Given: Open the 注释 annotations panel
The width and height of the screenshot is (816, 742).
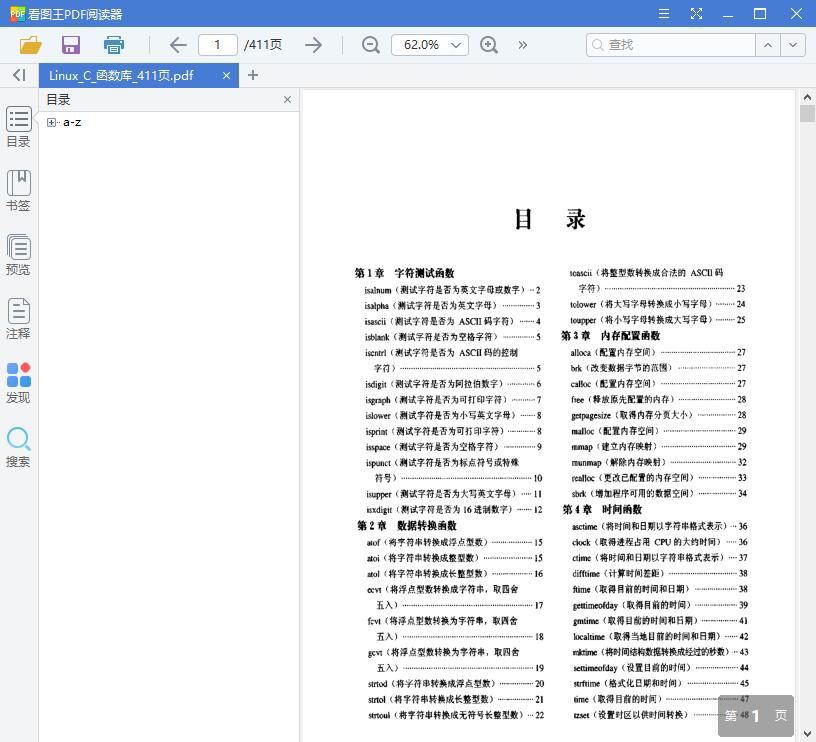Looking at the screenshot, I should coord(19,319).
